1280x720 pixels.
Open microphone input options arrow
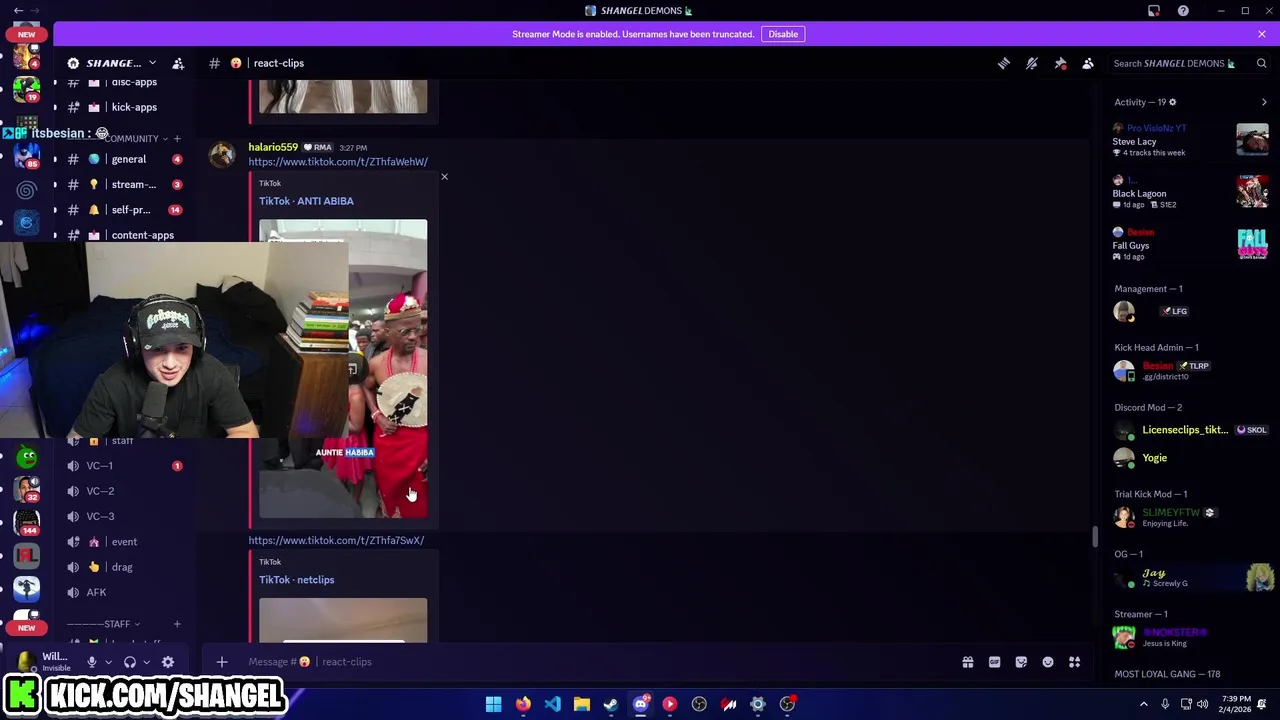click(108, 662)
